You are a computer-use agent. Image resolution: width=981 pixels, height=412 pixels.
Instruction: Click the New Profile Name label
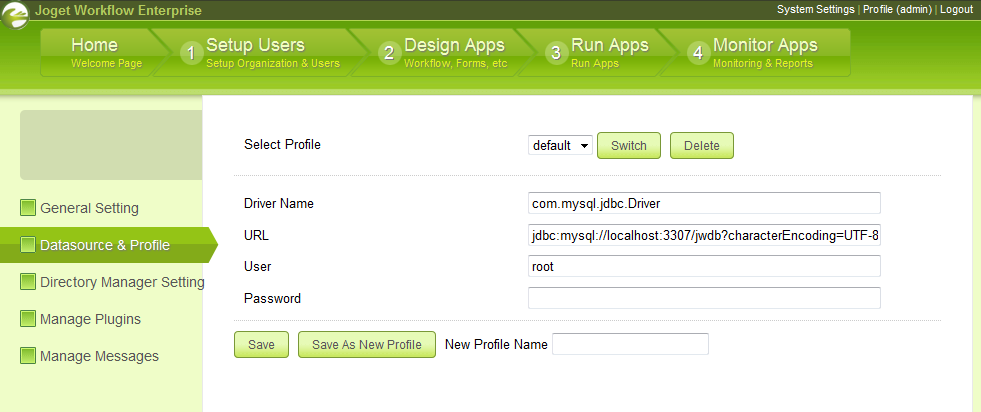(496, 344)
